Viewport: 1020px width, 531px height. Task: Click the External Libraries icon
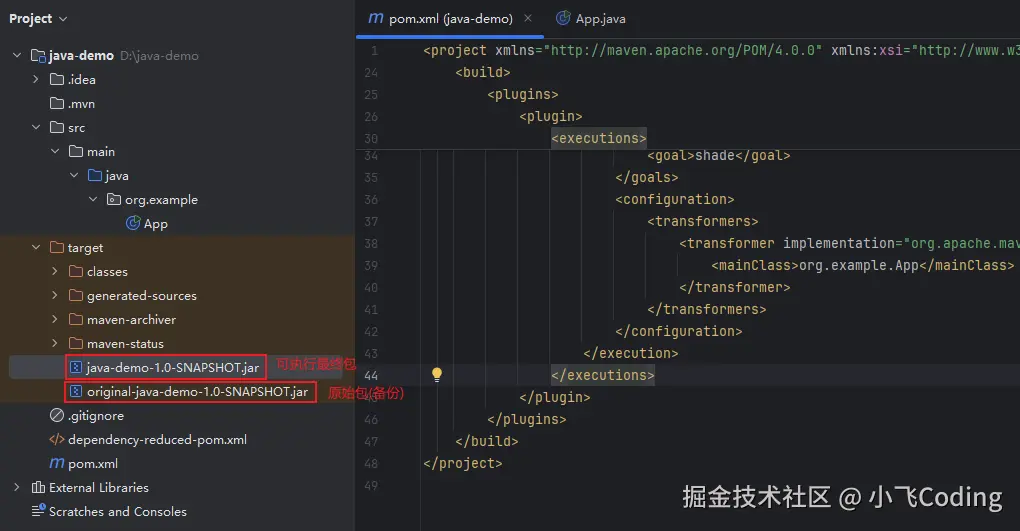coord(38,487)
